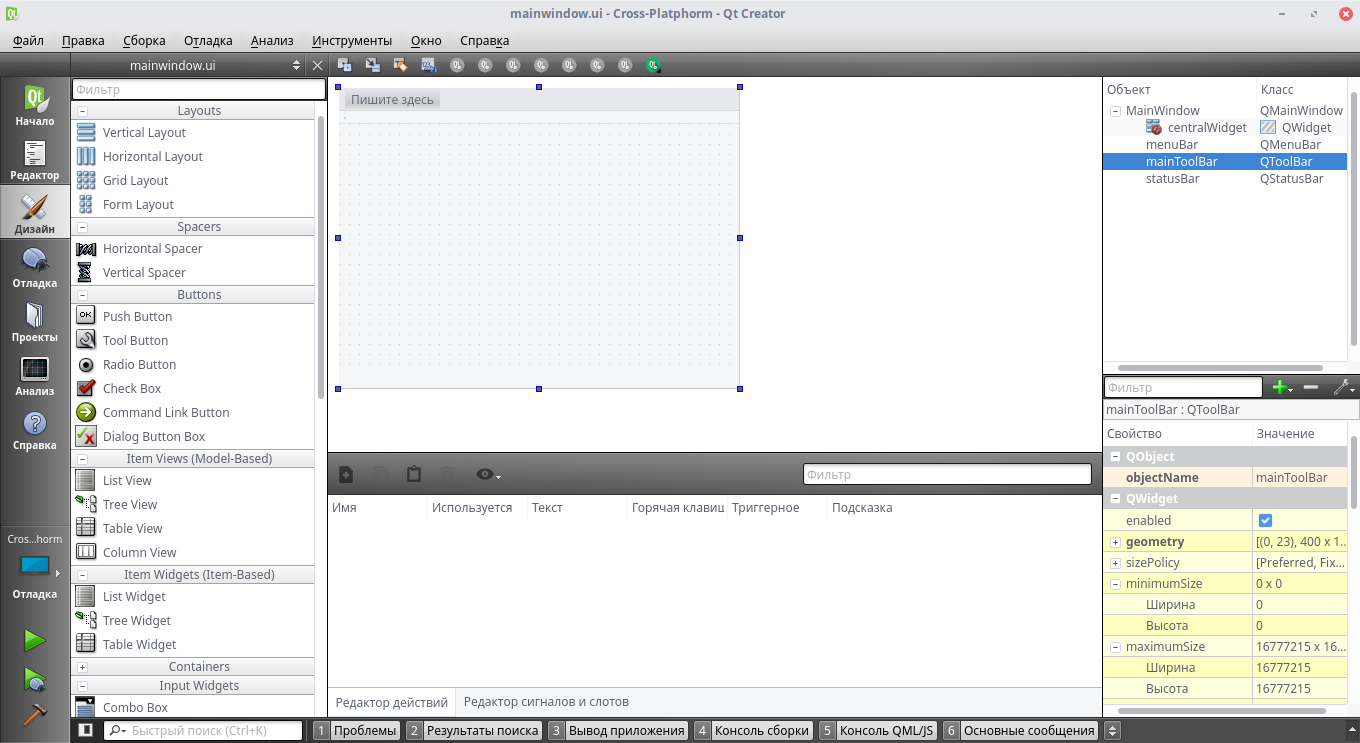The width and height of the screenshot is (1360, 743).
Task: Open the kit selector monitor icon
Action: click(35, 566)
